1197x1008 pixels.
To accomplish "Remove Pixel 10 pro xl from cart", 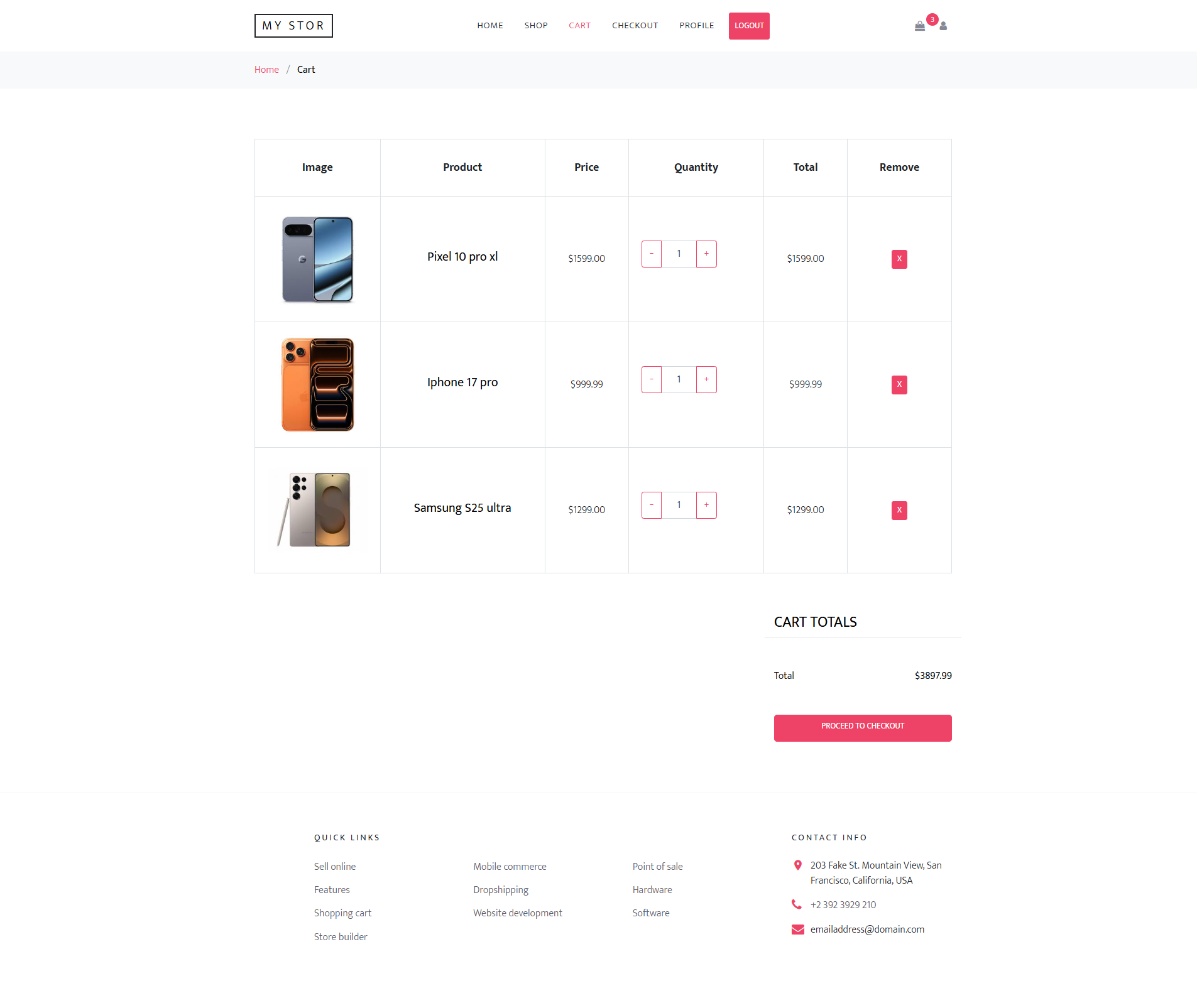I will click(x=899, y=259).
